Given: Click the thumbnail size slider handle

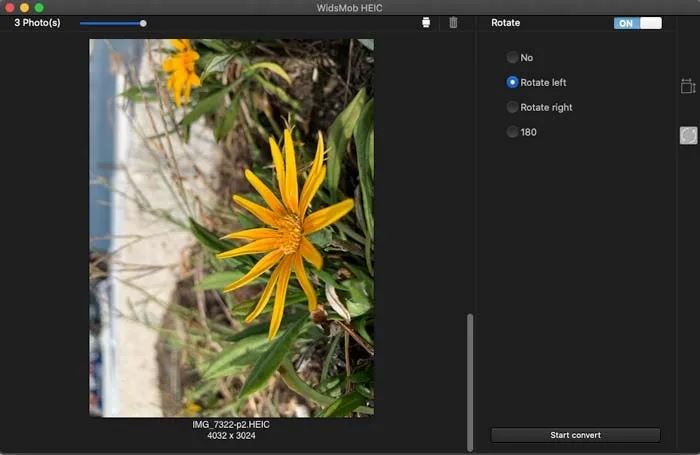Looking at the screenshot, I should click(143, 23).
